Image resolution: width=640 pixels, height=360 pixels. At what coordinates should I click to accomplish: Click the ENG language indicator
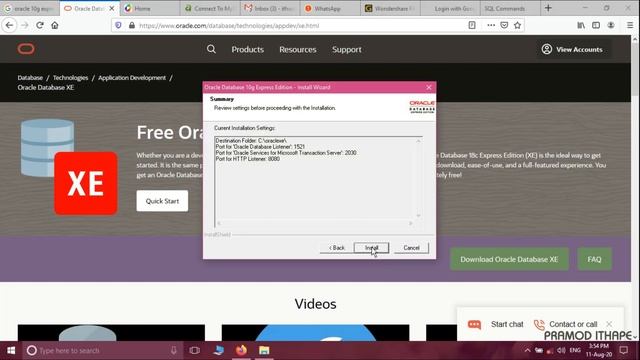(575, 350)
